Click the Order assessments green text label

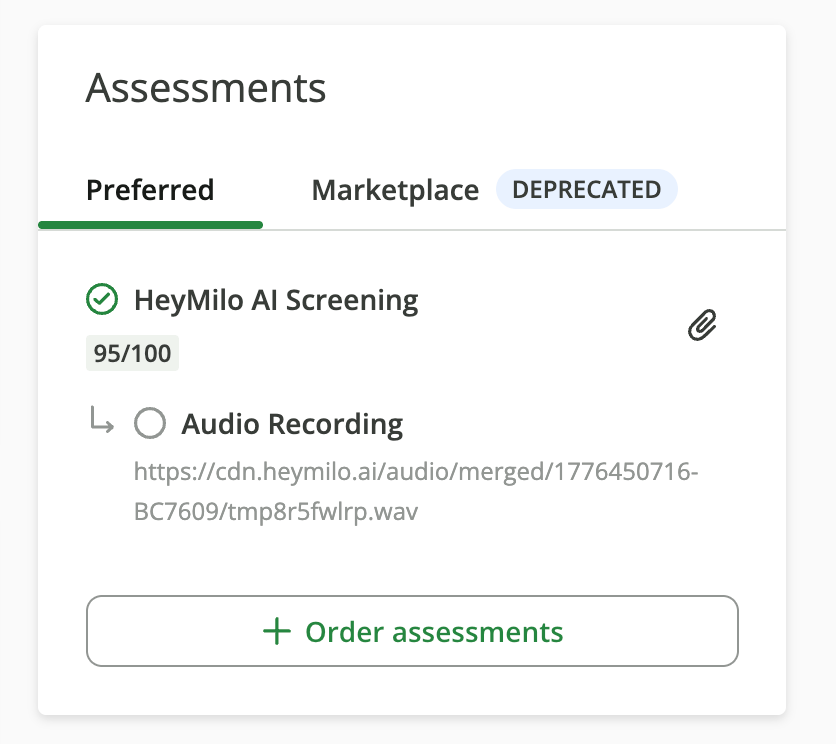click(x=434, y=632)
